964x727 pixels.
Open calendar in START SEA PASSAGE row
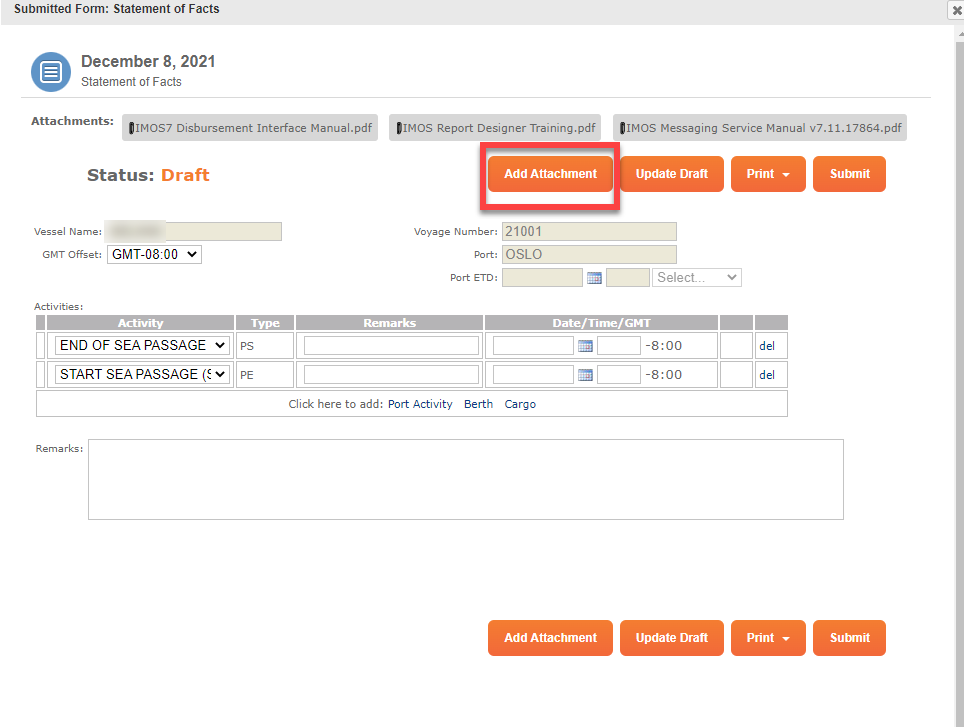point(584,374)
